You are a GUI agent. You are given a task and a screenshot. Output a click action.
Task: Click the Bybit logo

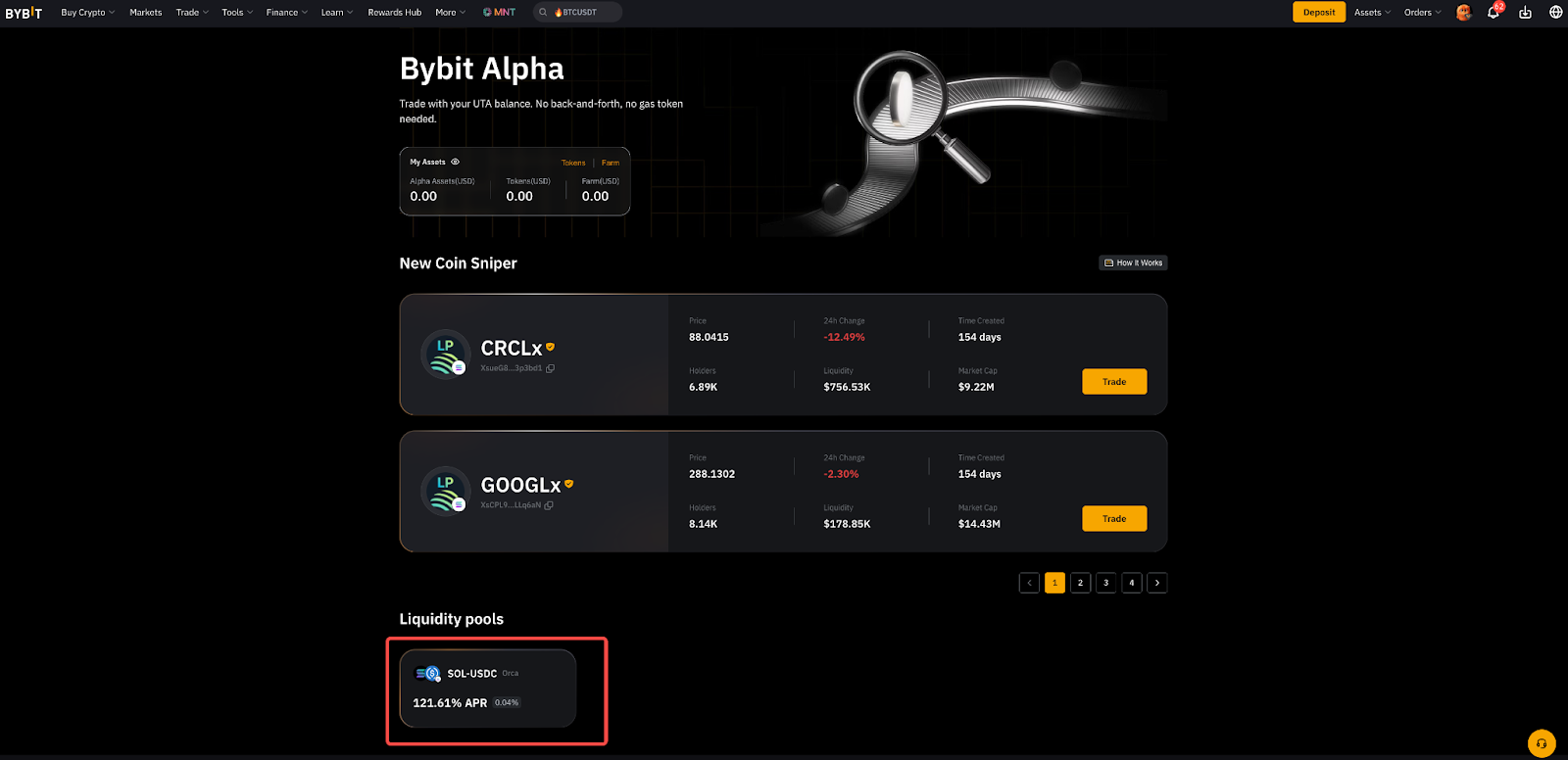click(24, 13)
